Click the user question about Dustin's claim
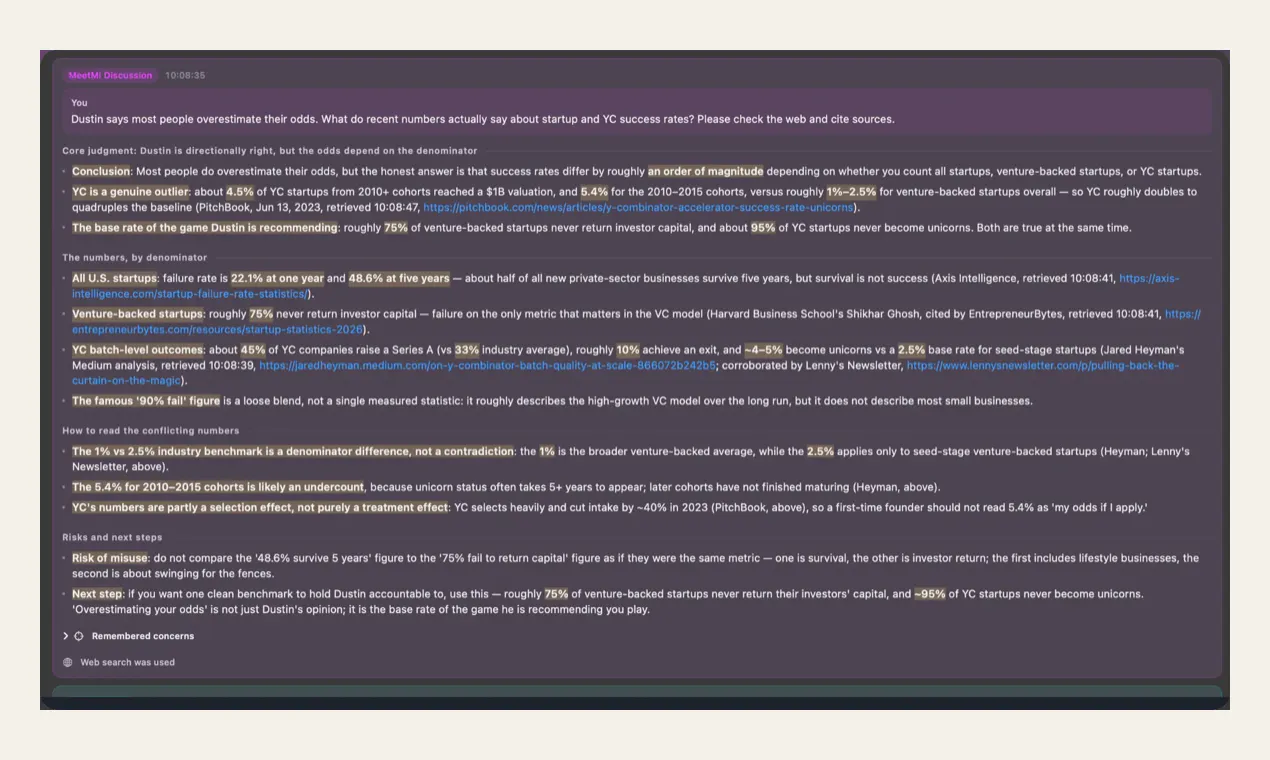This screenshot has width=1270, height=760. (x=483, y=119)
